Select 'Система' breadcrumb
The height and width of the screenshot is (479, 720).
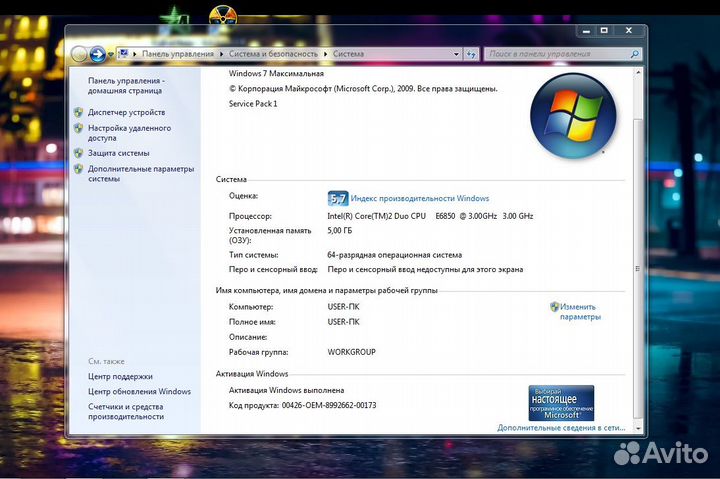348,54
